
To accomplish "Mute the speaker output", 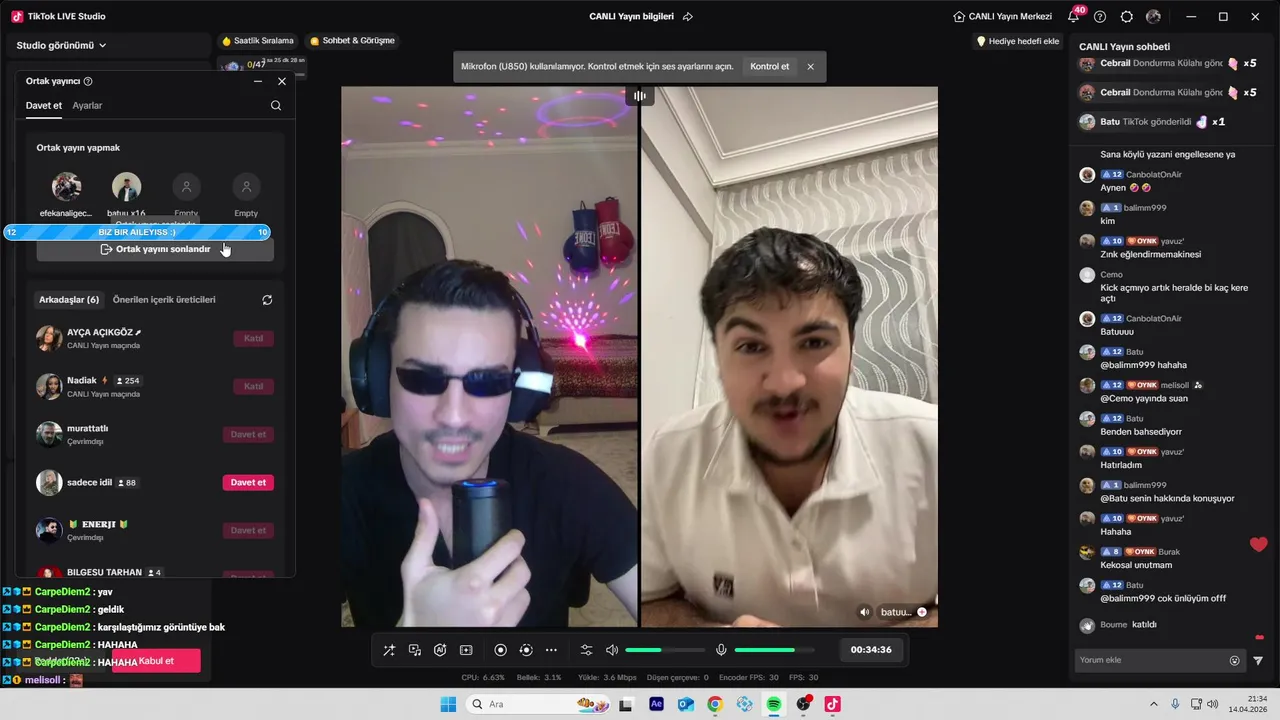I will [612, 650].
